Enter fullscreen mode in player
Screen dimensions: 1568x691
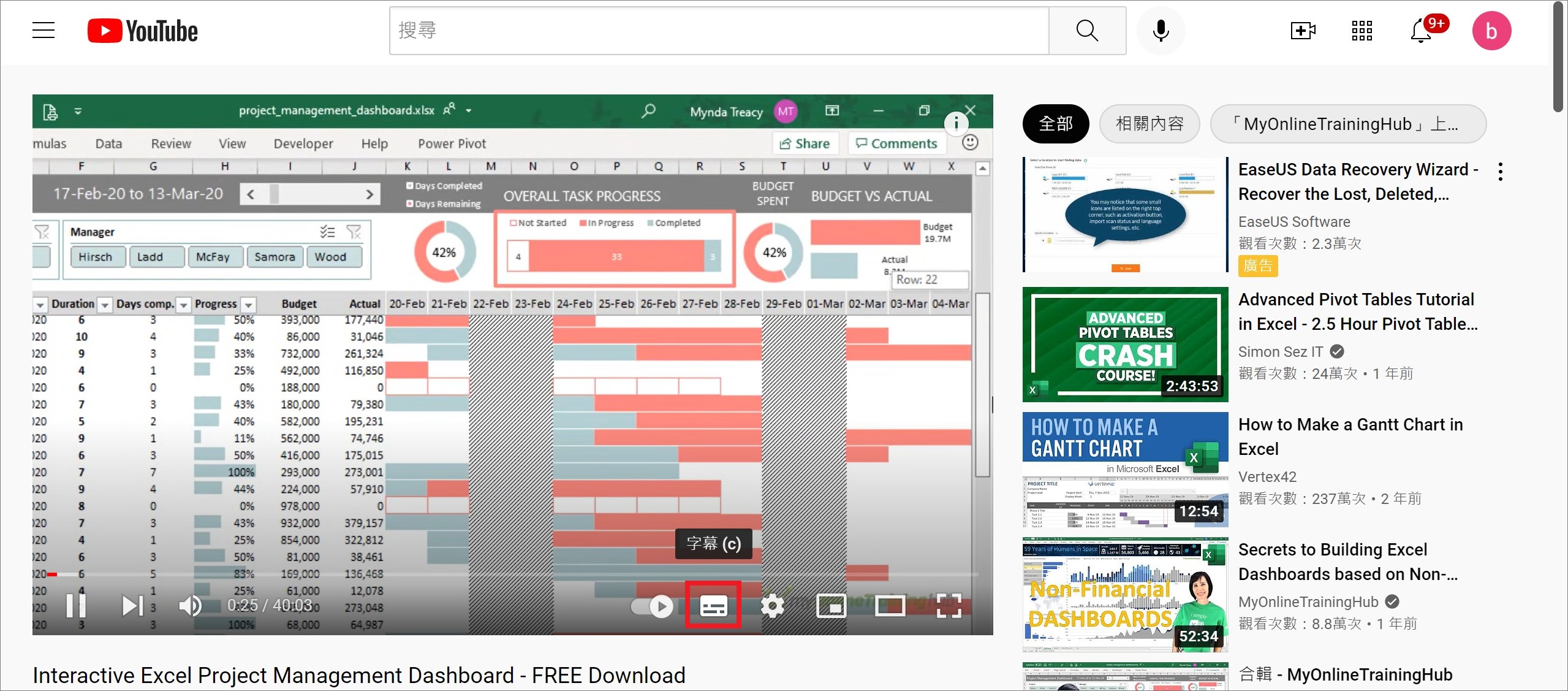click(949, 606)
